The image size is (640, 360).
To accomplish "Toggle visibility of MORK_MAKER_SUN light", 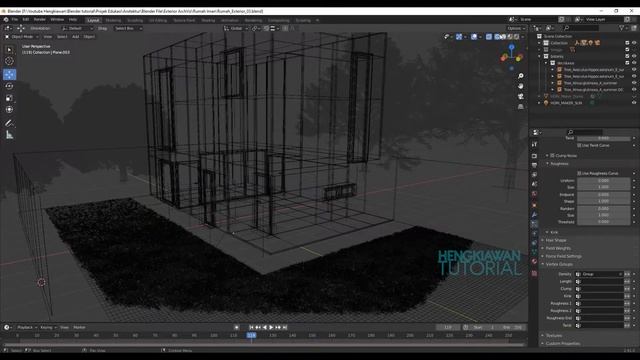I will pyautogui.click(x=634, y=103).
